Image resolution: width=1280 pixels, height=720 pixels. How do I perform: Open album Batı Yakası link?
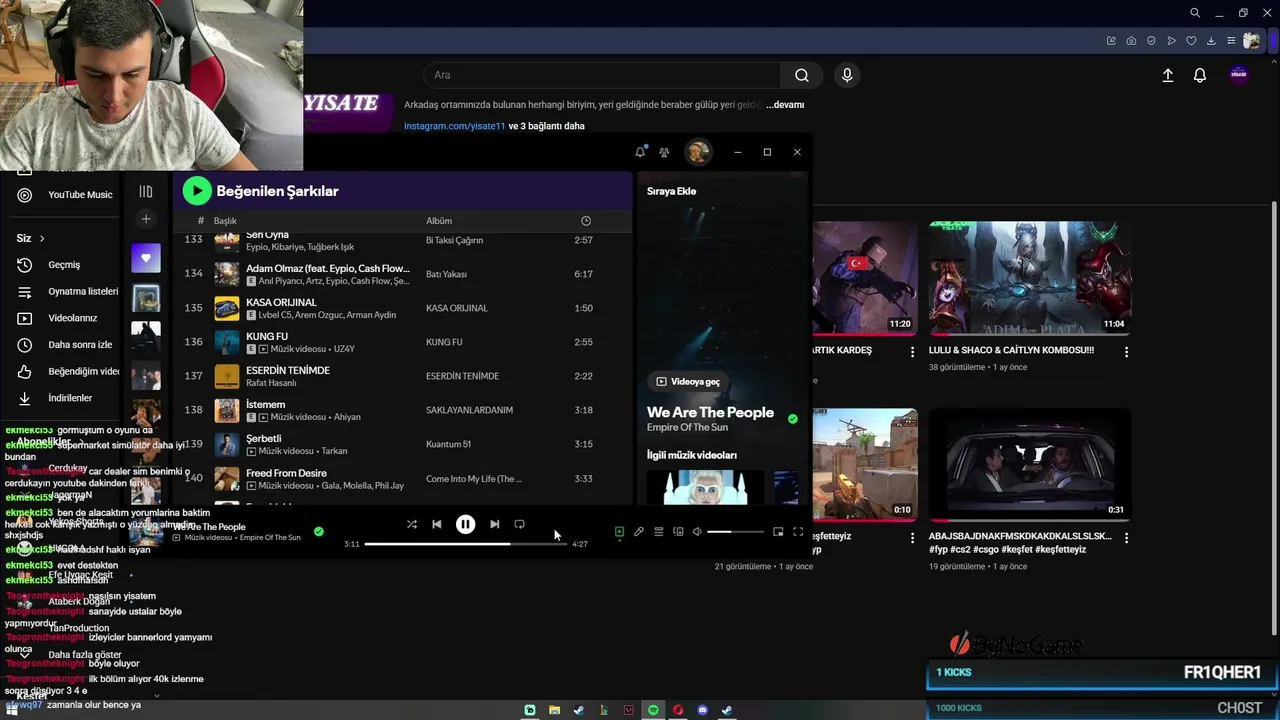(446, 274)
